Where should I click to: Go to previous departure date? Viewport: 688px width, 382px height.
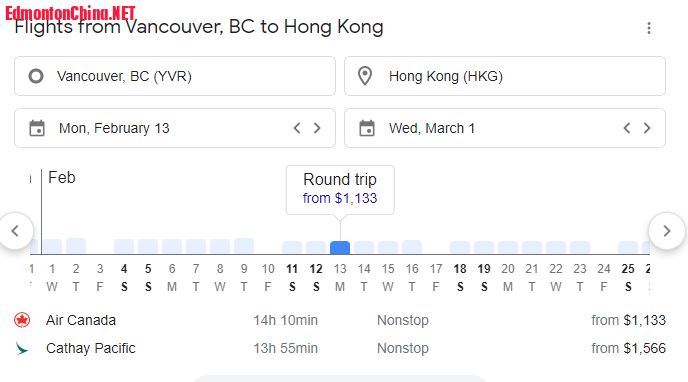coord(297,128)
